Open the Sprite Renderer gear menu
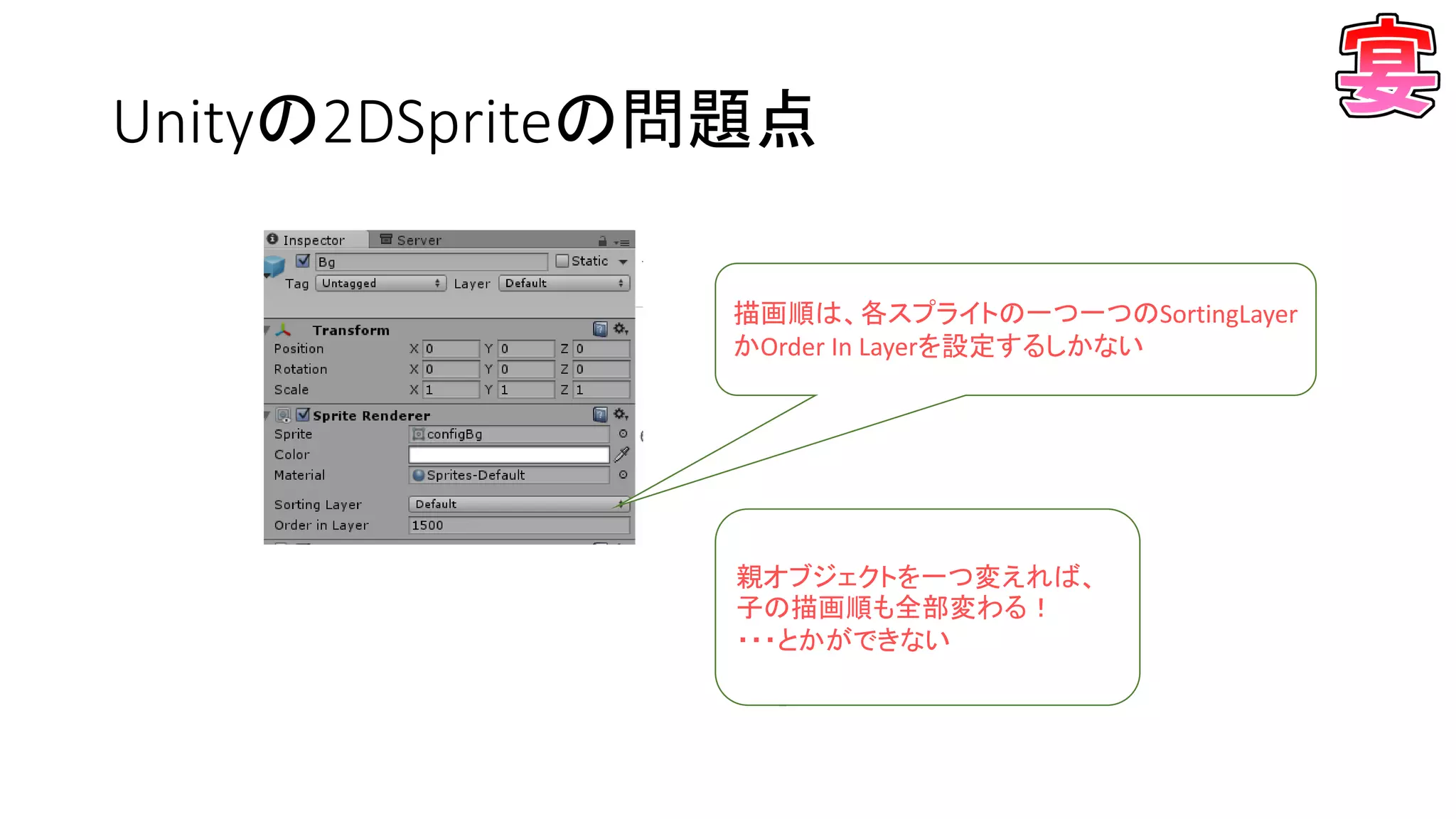The height and width of the screenshot is (819, 1456). tap(621, 414)
